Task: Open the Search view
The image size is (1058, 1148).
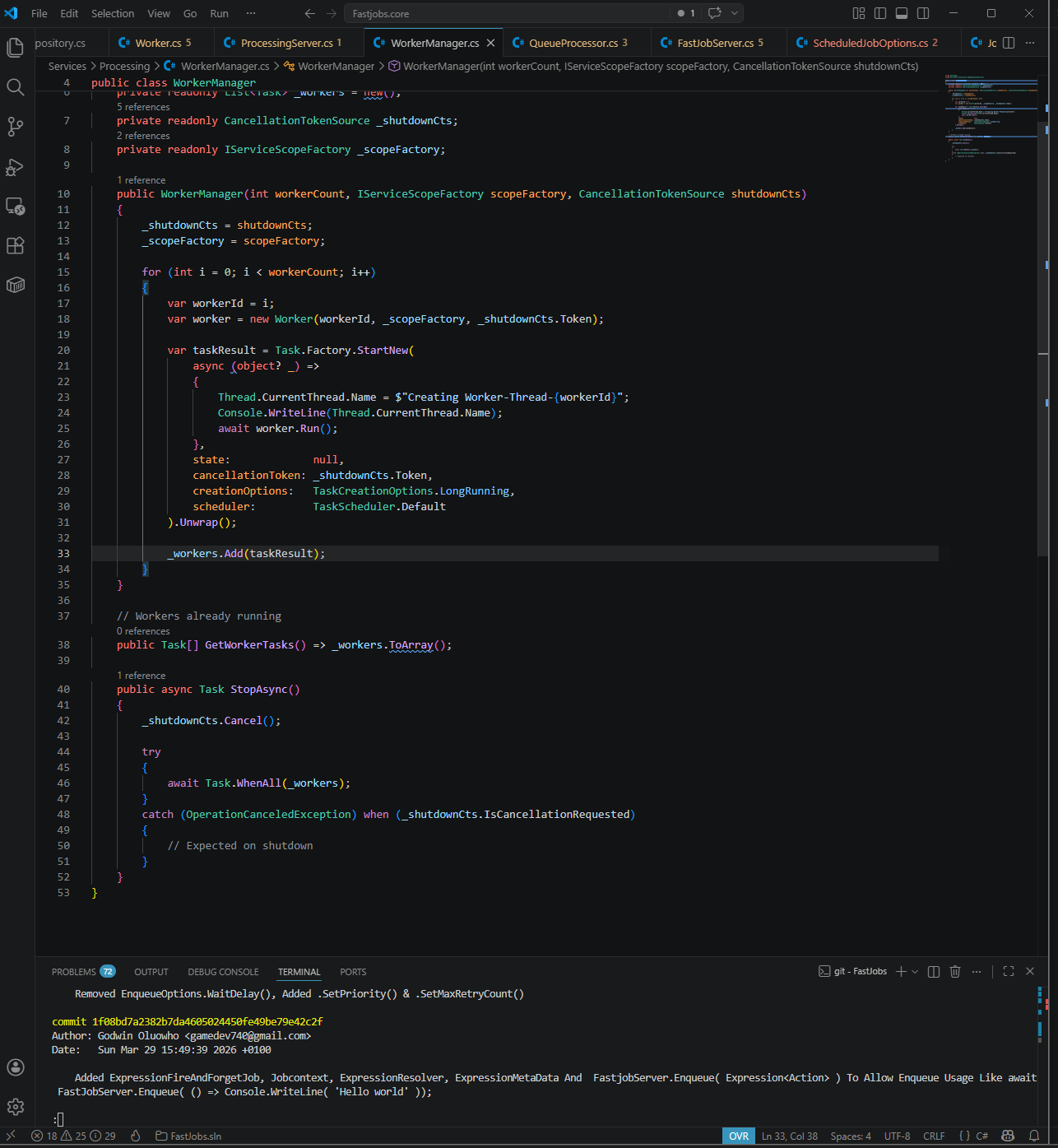Action: [x=15, y=87]
